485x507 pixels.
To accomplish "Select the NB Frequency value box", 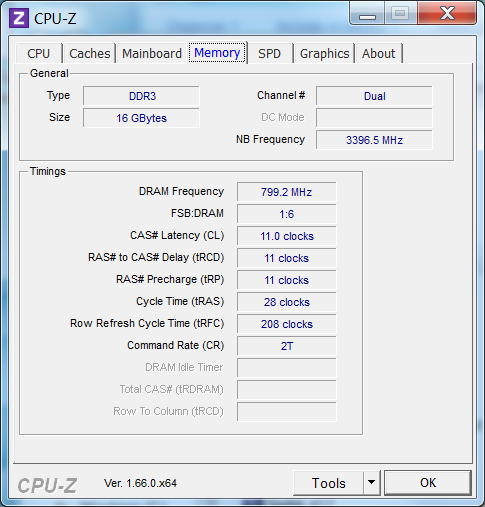I will [374, 140].
